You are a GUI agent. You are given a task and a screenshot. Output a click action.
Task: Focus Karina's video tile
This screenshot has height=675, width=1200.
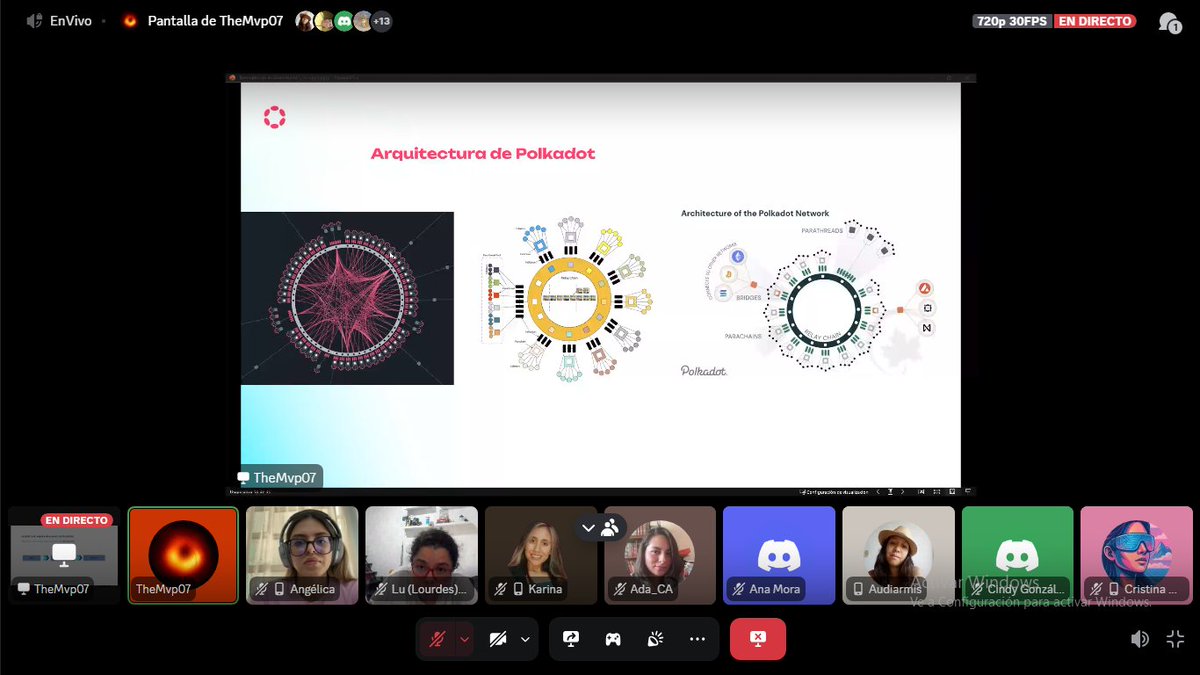[x=540, y=555]
